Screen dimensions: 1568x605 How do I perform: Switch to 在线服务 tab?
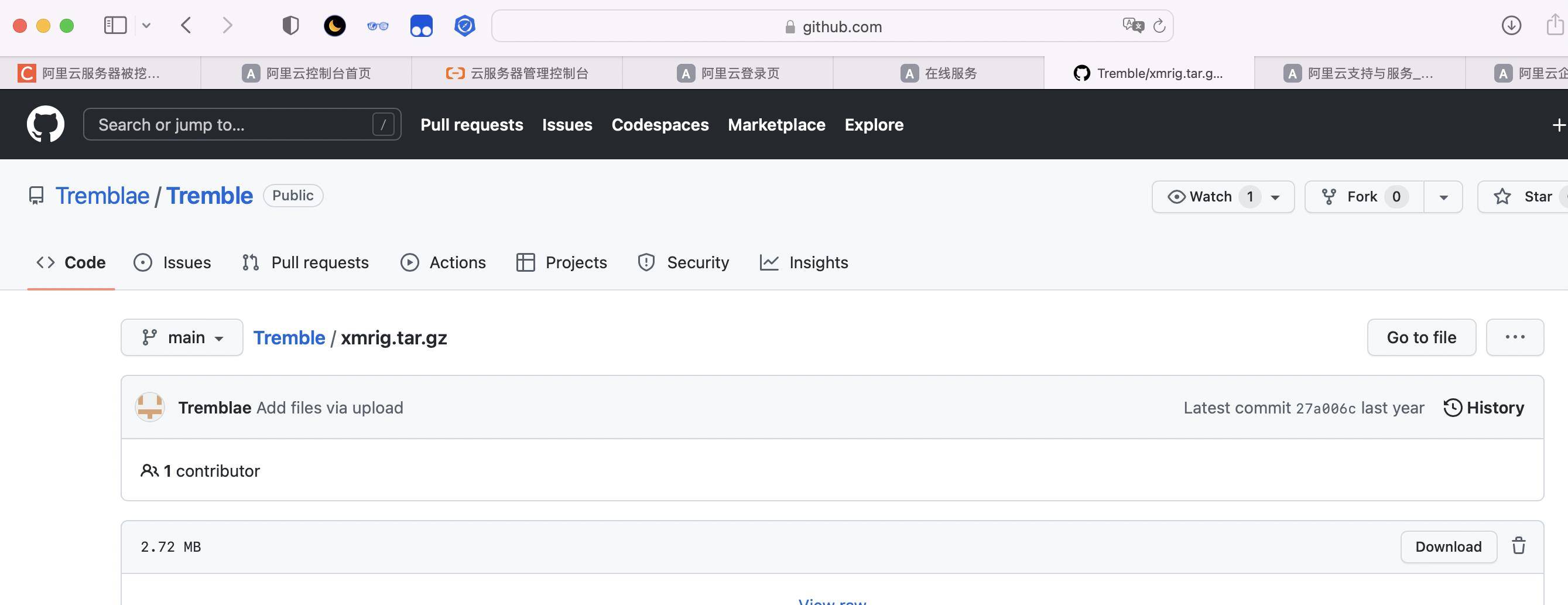[x=938, y=73]
